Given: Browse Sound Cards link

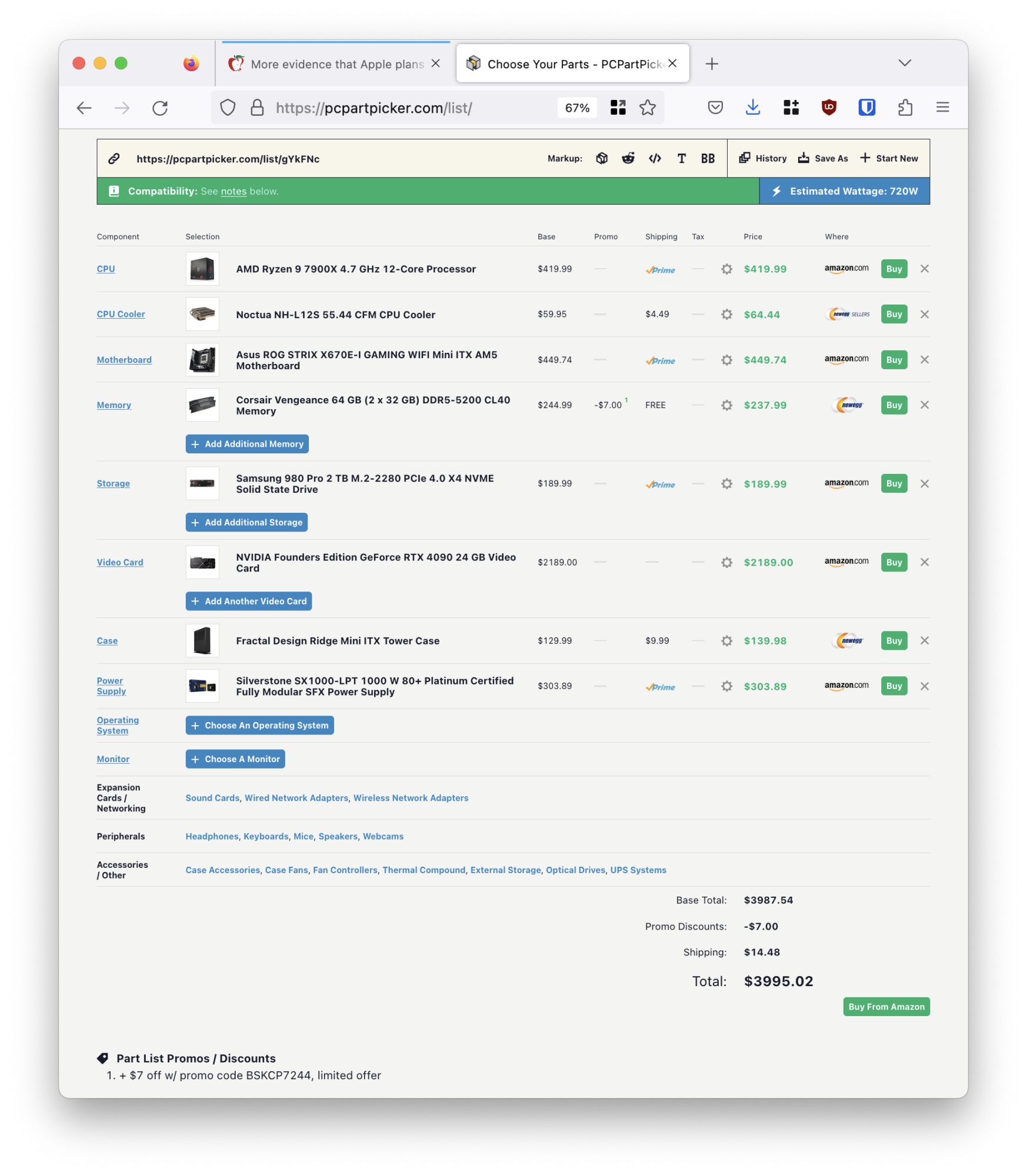Looking at the screenshot, I should coord(212,798).
